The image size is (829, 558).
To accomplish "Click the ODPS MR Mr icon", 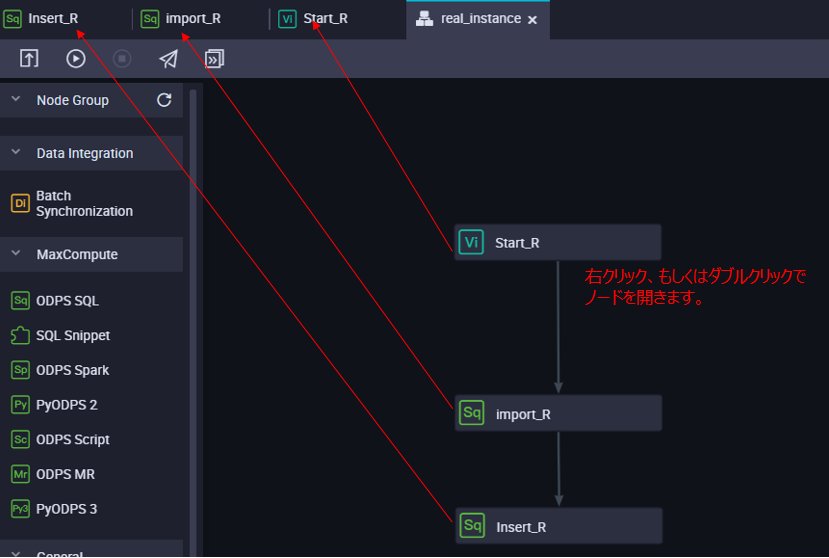I will tap(20, 474).
